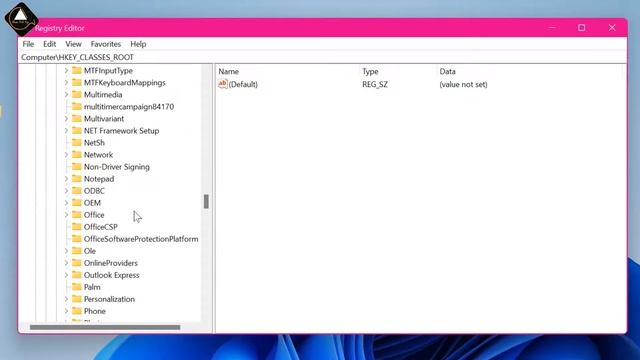Select the OfficeSoftwareProtectionPlatform key label
This screenshot has width=640, height=360.
(x=141, y=239)
